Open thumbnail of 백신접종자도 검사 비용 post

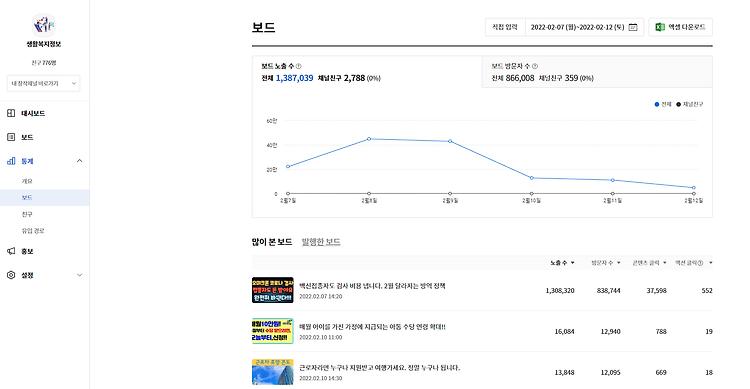[273, 290]
